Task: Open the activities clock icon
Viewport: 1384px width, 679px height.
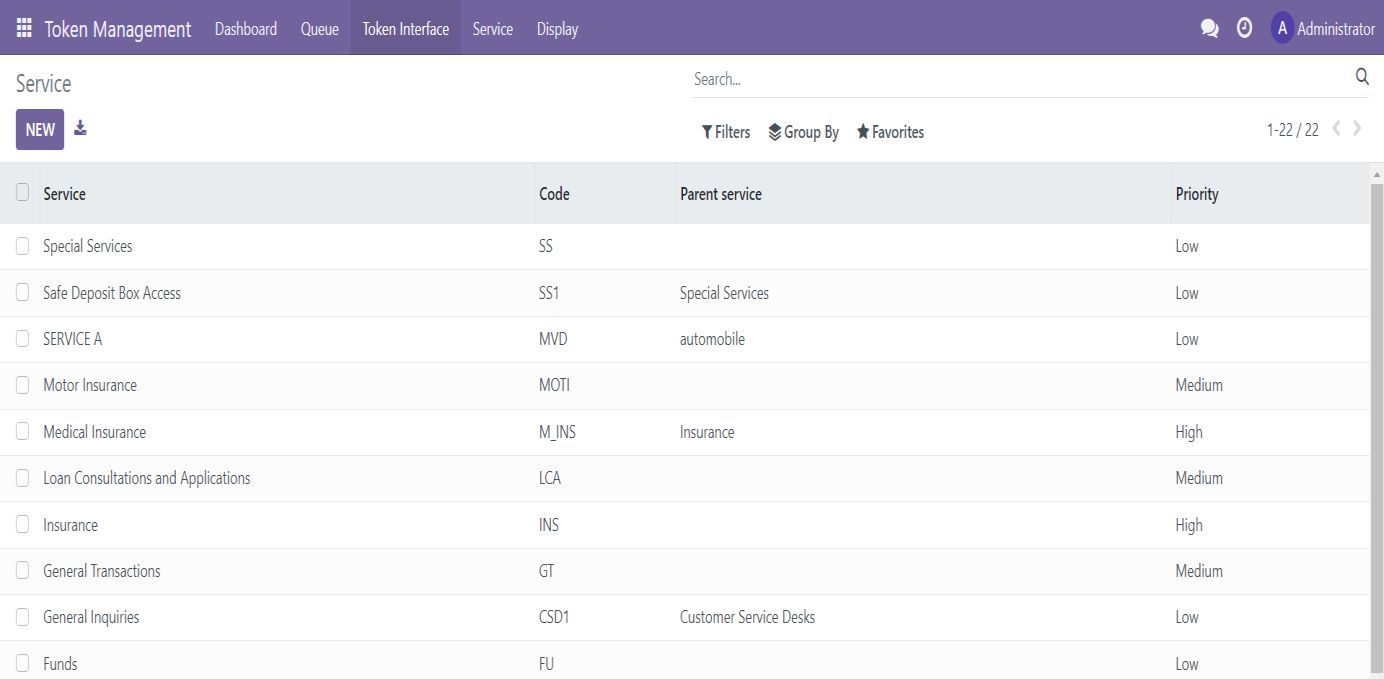Action: tap(1244, 28)
